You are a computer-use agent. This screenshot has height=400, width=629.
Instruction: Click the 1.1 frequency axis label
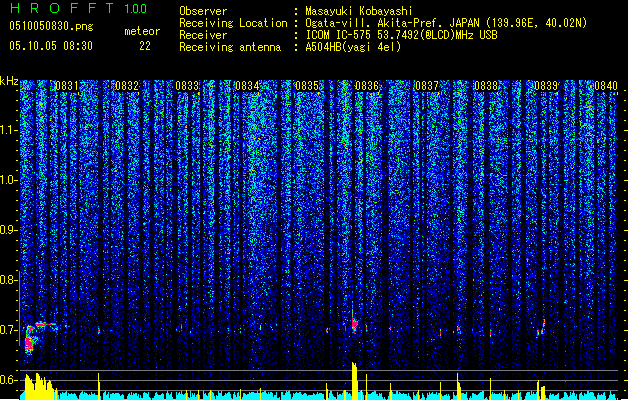[8, 130]
